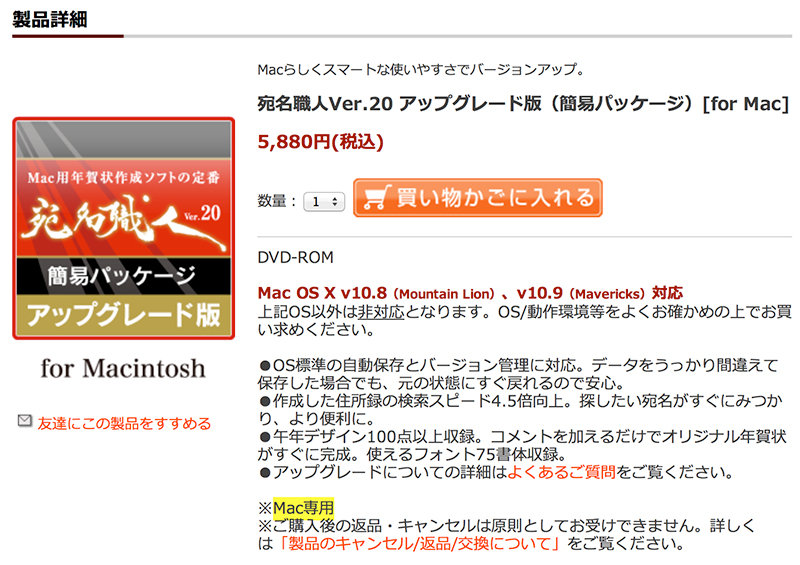Open the 数量 quantity dropdown
The height and width of the screenshot is (565, 800).
(324, 202)
